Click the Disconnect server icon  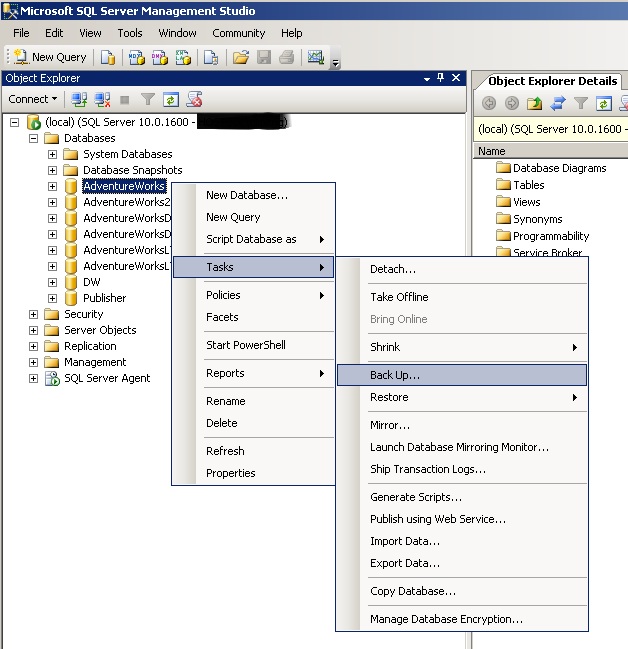point(102,100)
